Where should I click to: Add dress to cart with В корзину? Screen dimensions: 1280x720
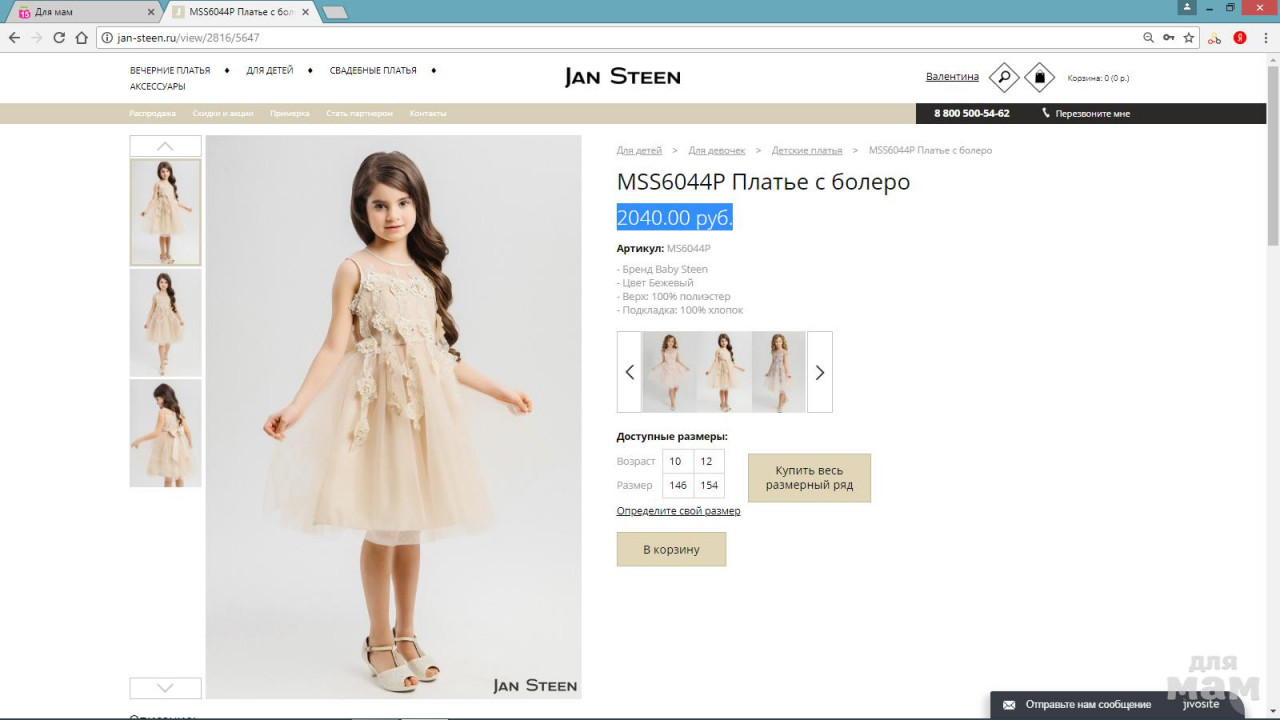[x=671, y=549]
